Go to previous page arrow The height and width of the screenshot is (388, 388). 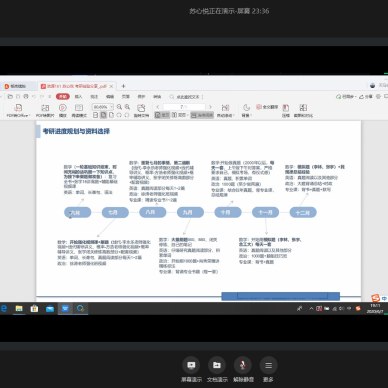pyautogui.click(x=158, y=107)
